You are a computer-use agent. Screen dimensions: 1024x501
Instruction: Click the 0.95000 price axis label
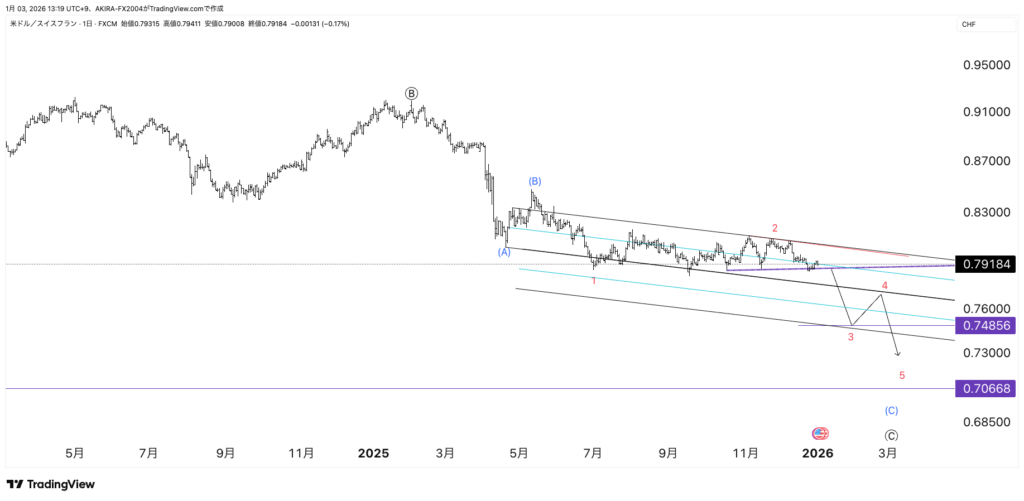point(986,66)
